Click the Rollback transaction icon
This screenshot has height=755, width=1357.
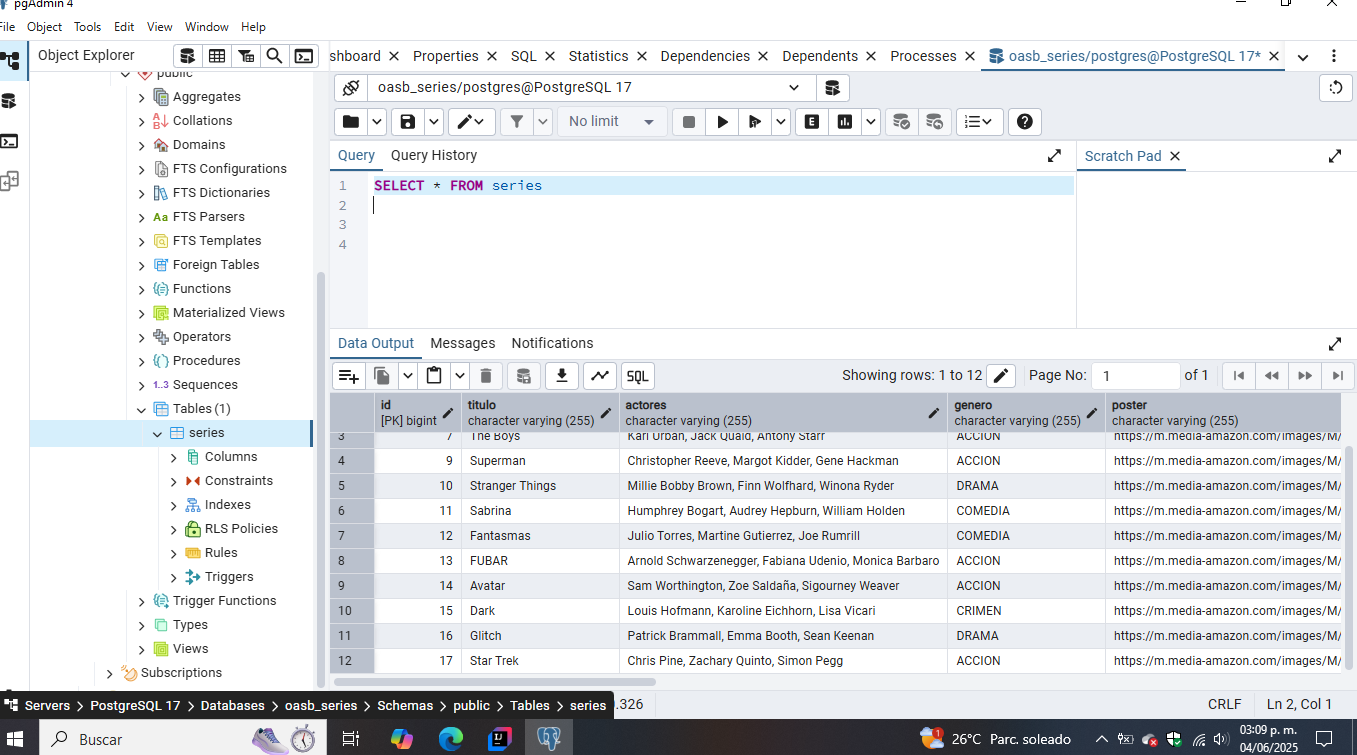pos(934,122)
